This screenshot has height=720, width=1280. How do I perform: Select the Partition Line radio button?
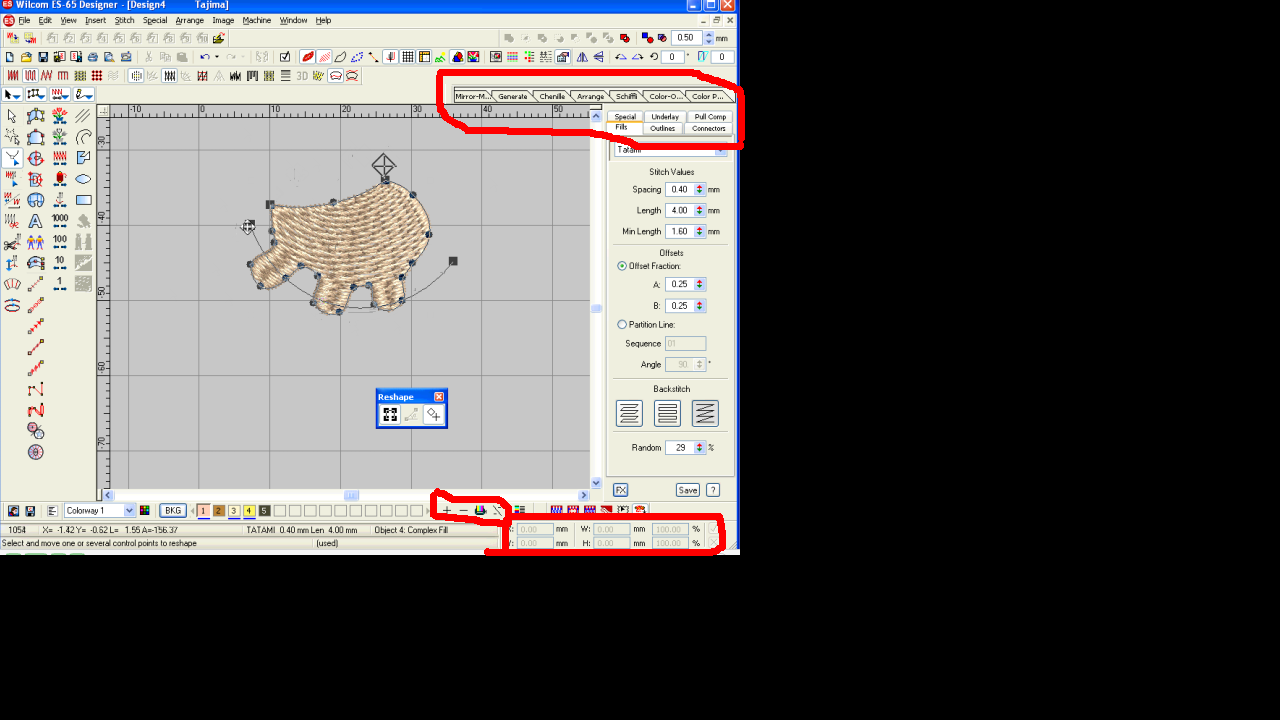click(x=622, y=324)
